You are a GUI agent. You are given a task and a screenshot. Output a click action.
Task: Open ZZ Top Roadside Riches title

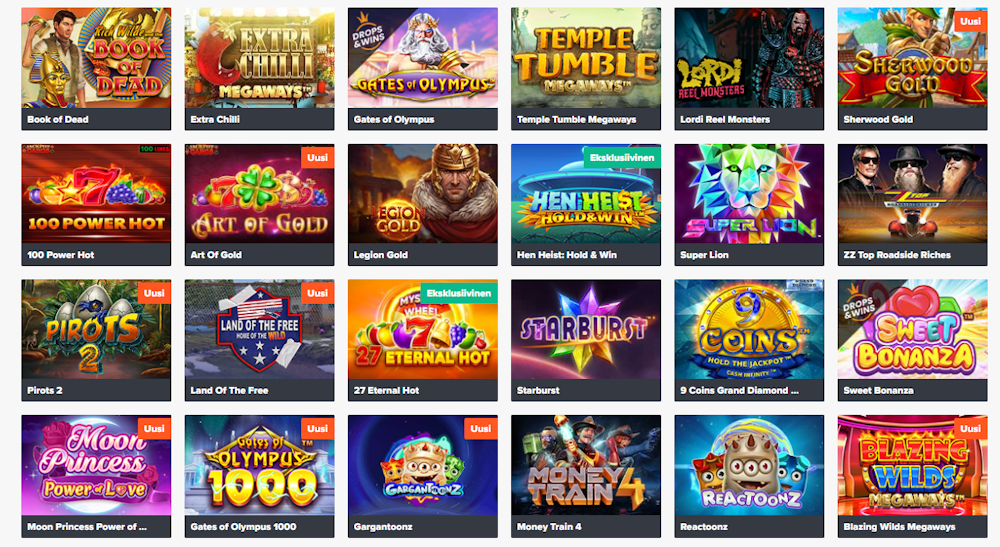coord(897,254)
